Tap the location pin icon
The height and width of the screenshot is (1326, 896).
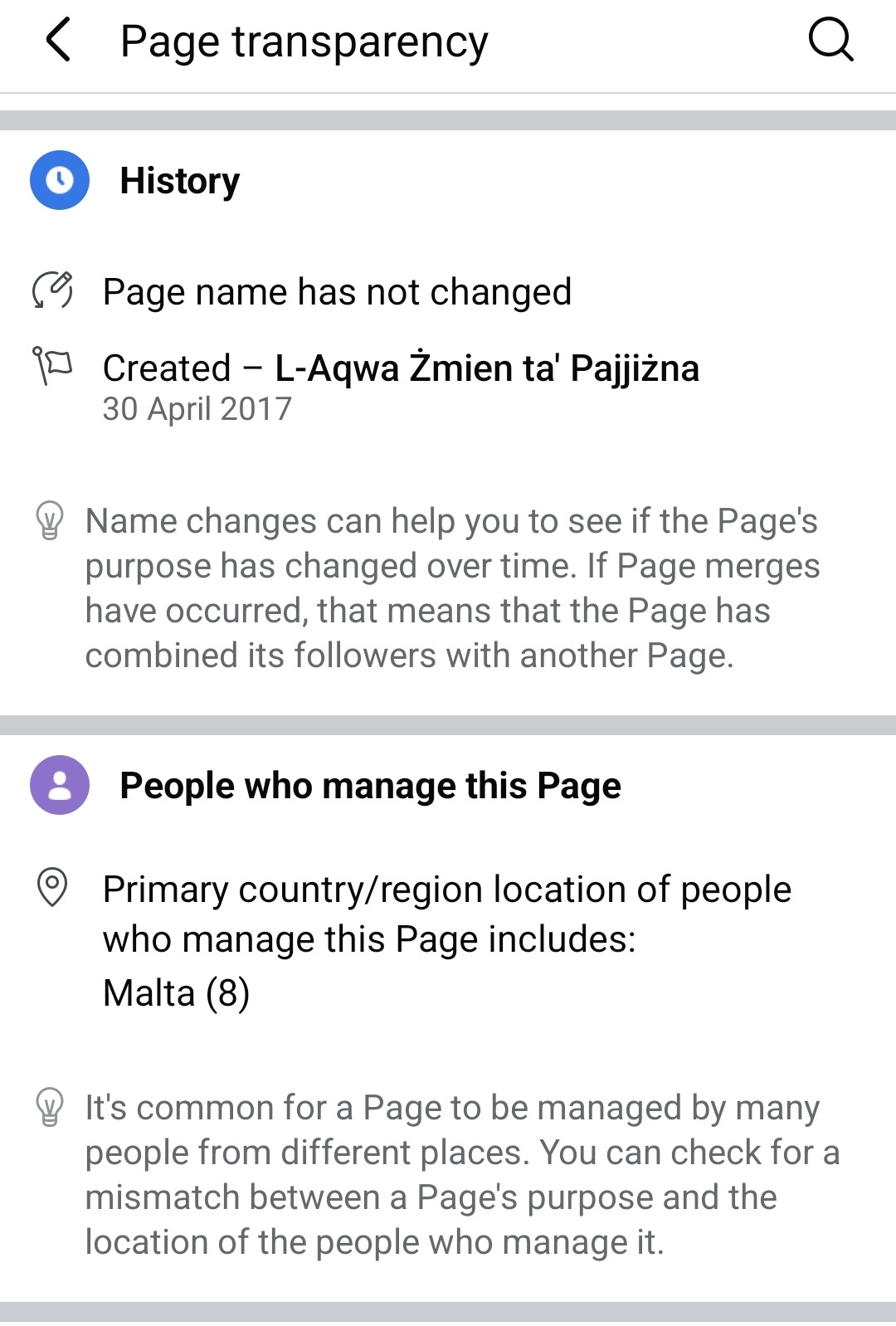52,887
